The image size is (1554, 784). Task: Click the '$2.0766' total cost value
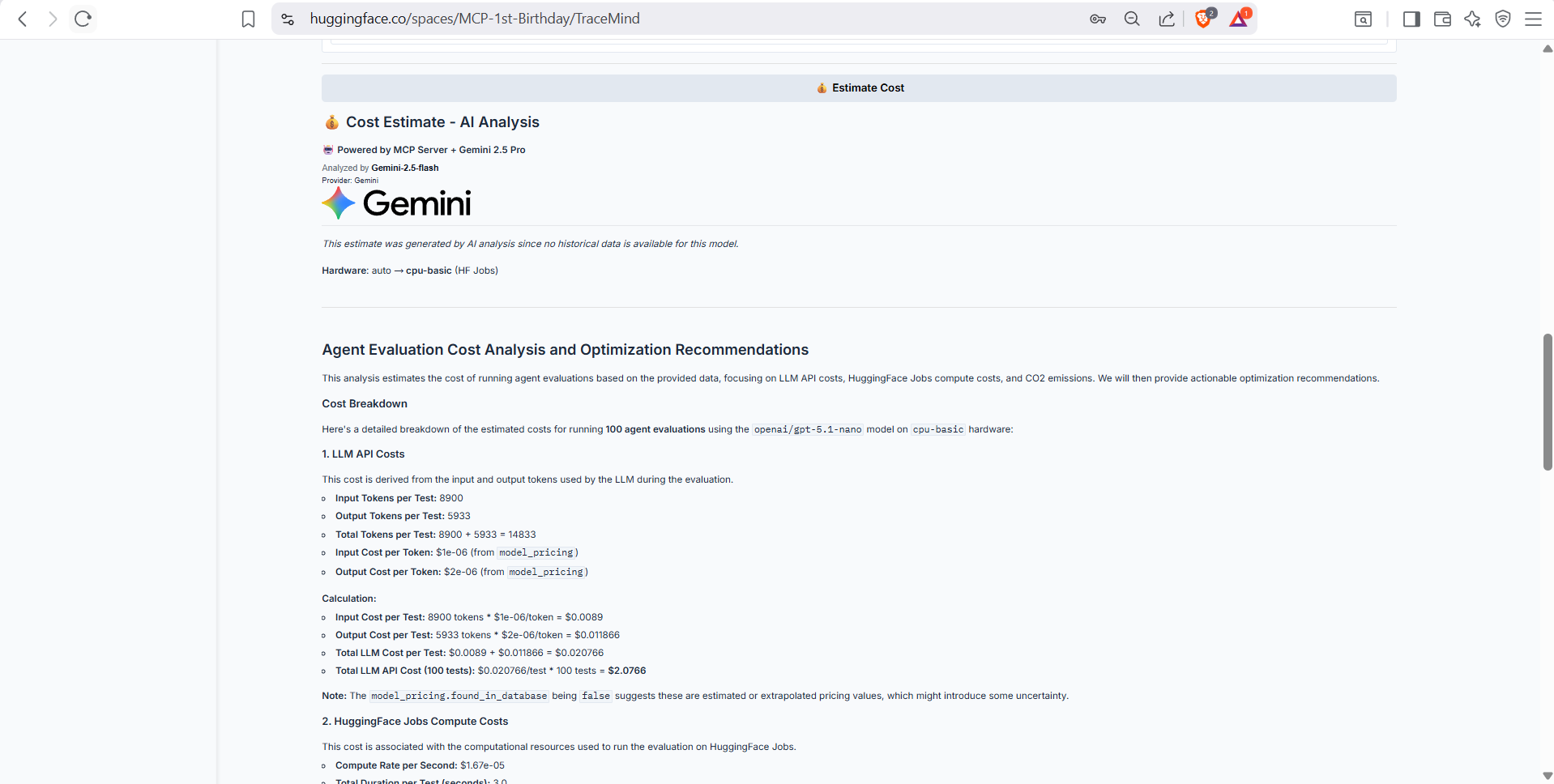point(627,671)
